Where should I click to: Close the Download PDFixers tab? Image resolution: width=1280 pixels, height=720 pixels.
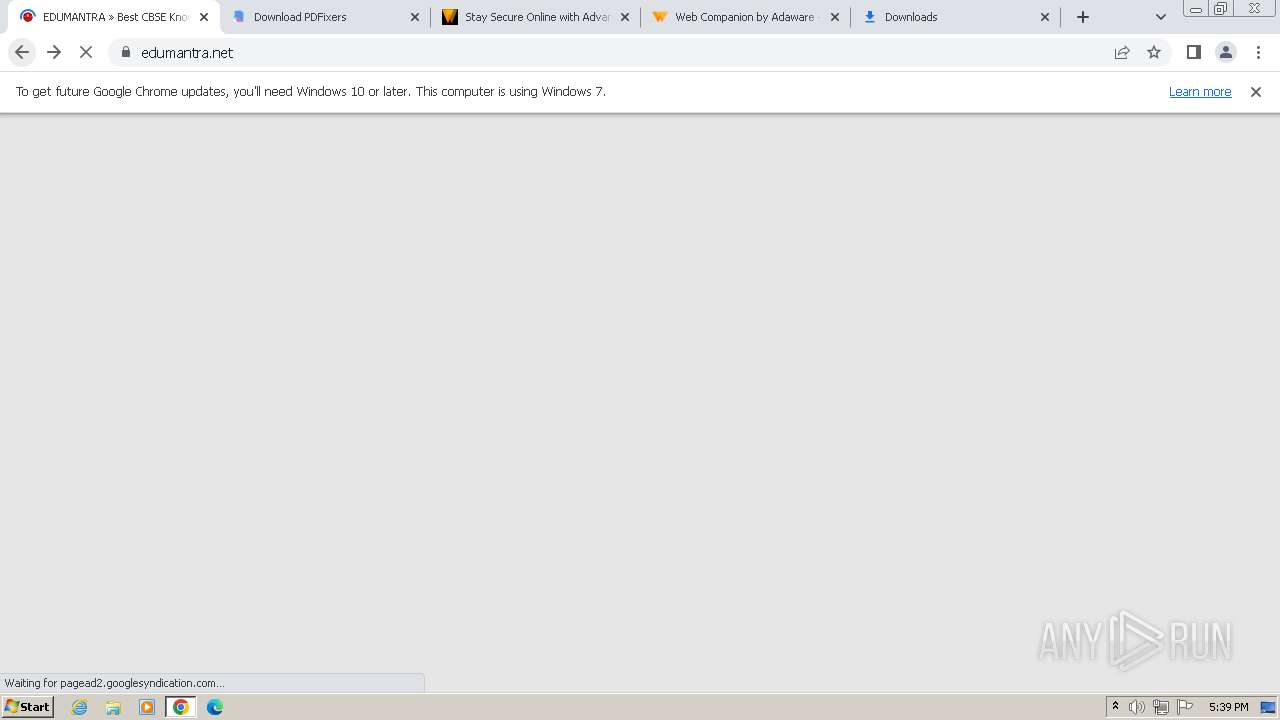415,17
